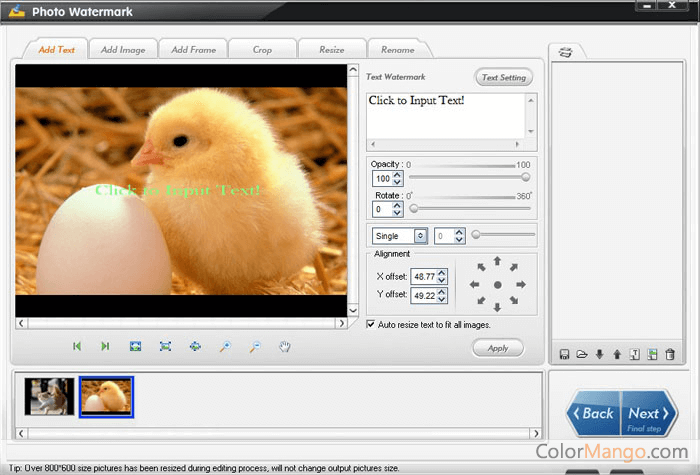Click the Next final step button

(645, 415)
